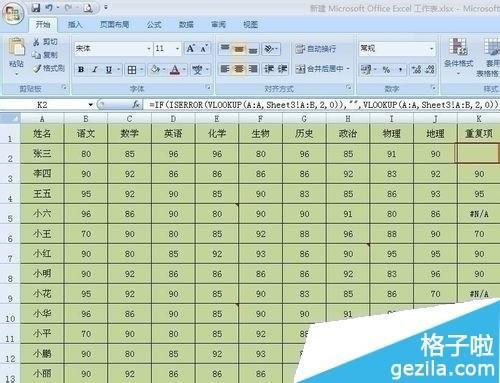The height and width of the screenshot is (383, 500).
Task: Click the percent style icon
Action: pos(386,70)
